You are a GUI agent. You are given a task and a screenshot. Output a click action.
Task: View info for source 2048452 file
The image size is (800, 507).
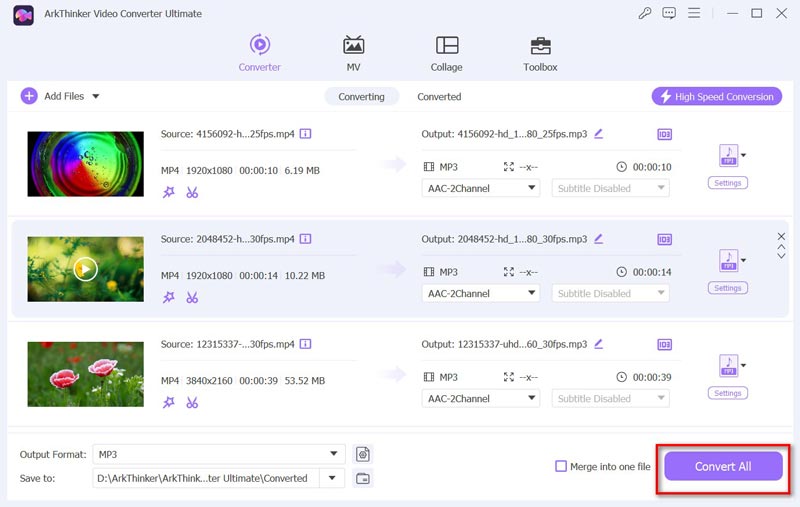pyautogui.click(x=305, y=239)
